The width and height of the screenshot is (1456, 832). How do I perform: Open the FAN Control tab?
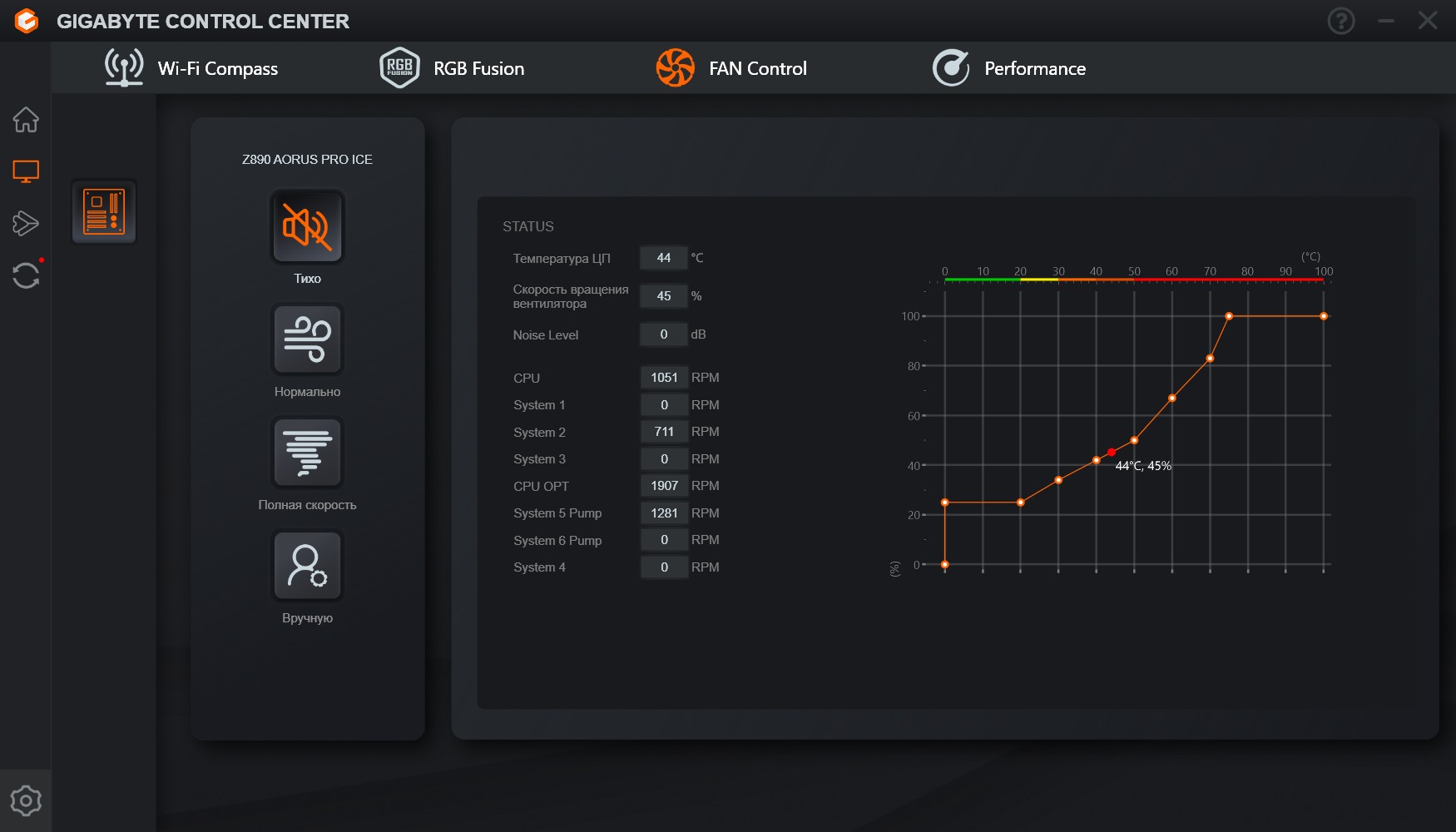[731, 68]
